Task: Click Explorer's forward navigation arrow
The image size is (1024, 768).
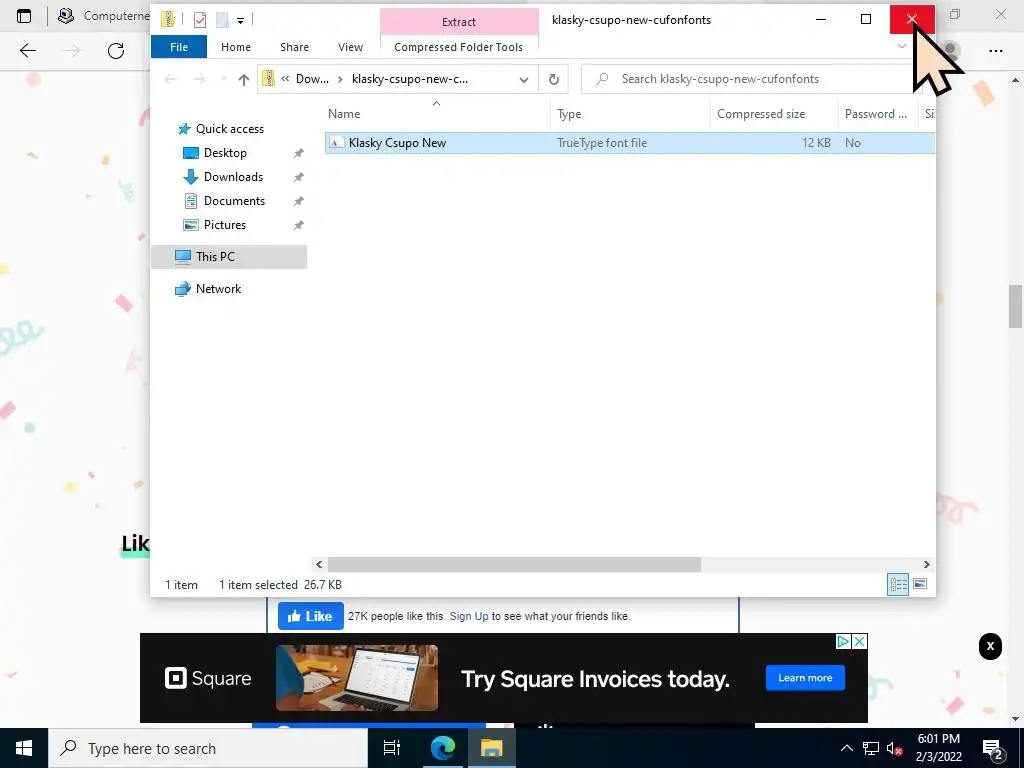Action: [199, 79]
